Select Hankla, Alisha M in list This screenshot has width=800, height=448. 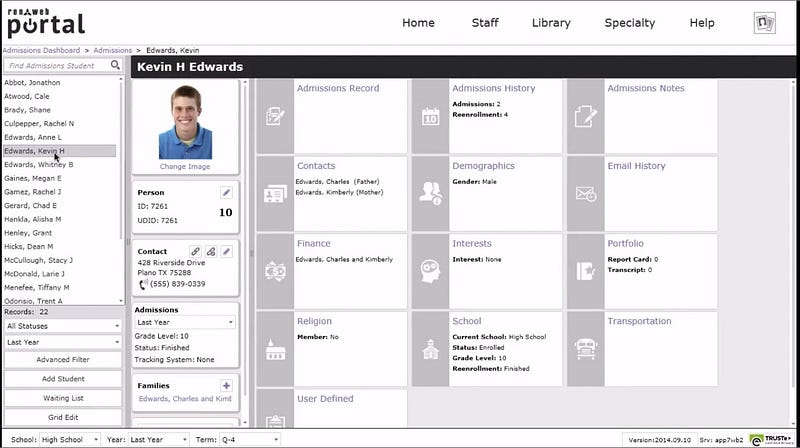(33, 219)
